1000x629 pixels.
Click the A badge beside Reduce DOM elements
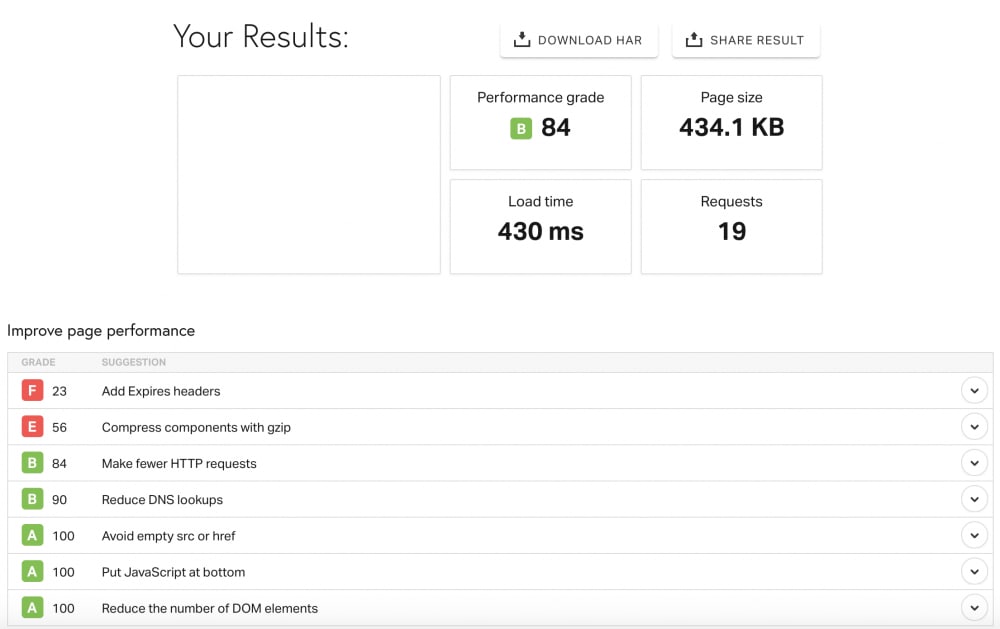click(x=32, y=608)
